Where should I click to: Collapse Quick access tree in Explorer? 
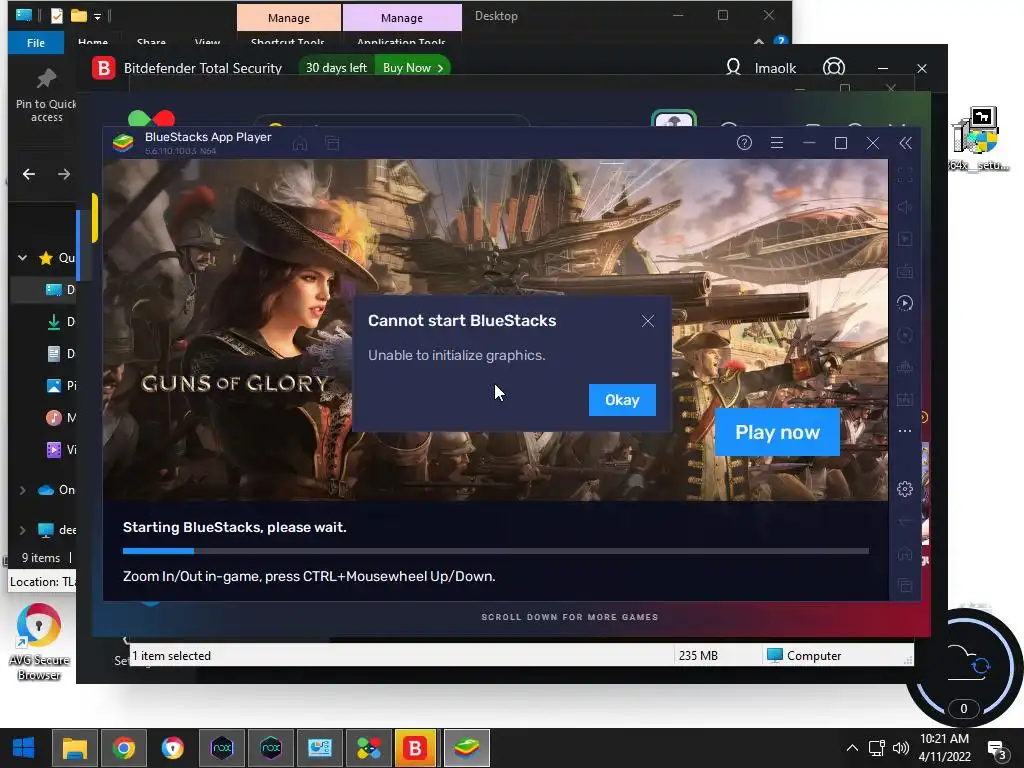tap(22, 258)
